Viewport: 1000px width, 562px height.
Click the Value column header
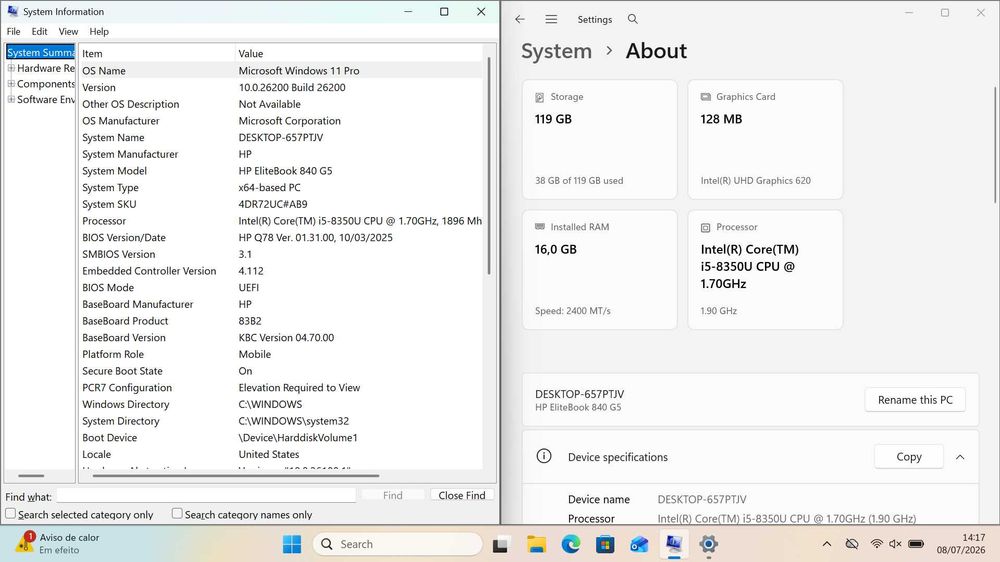(358, 54)
